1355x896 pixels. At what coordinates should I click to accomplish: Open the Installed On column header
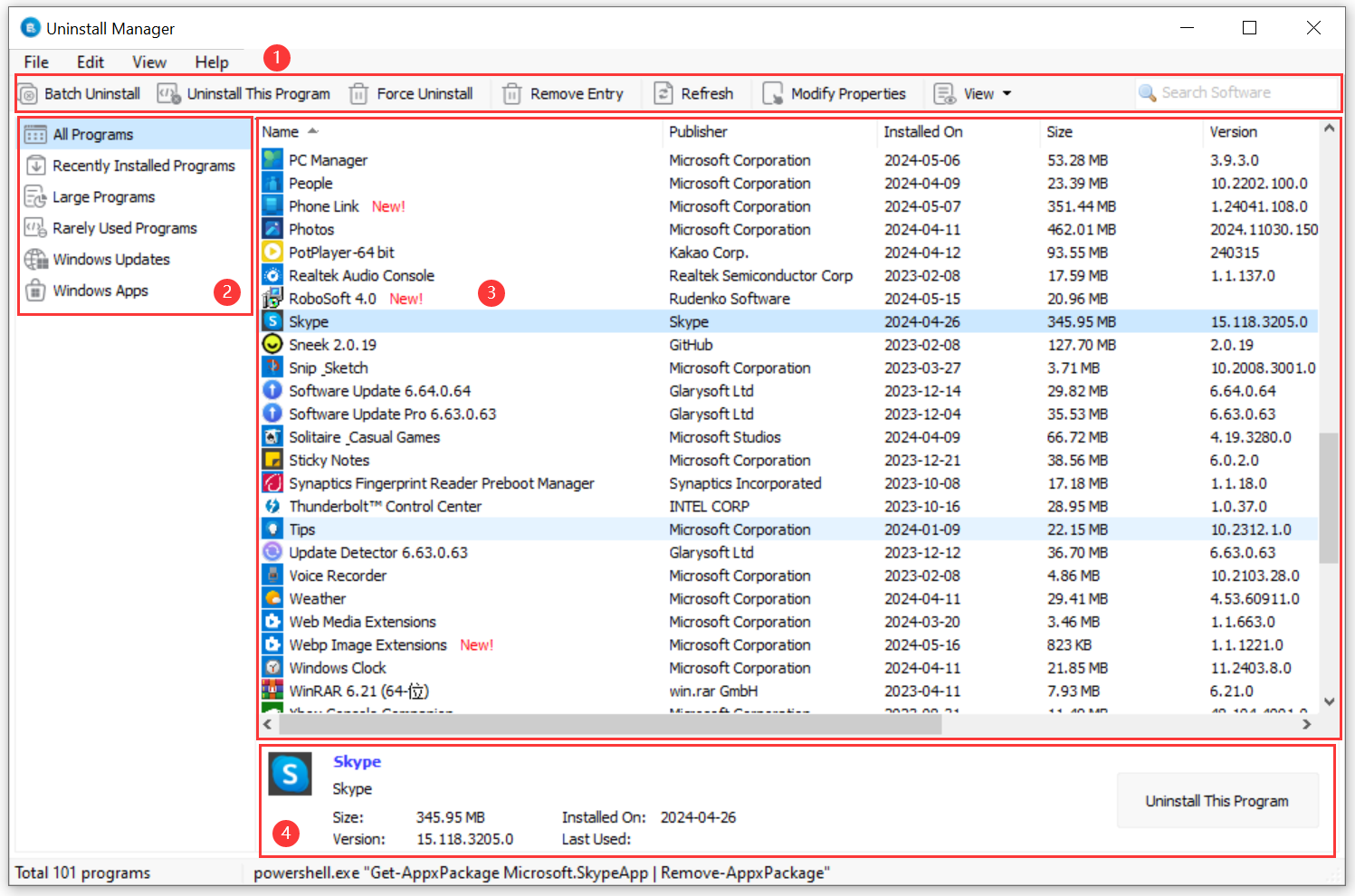pos(922,131)
